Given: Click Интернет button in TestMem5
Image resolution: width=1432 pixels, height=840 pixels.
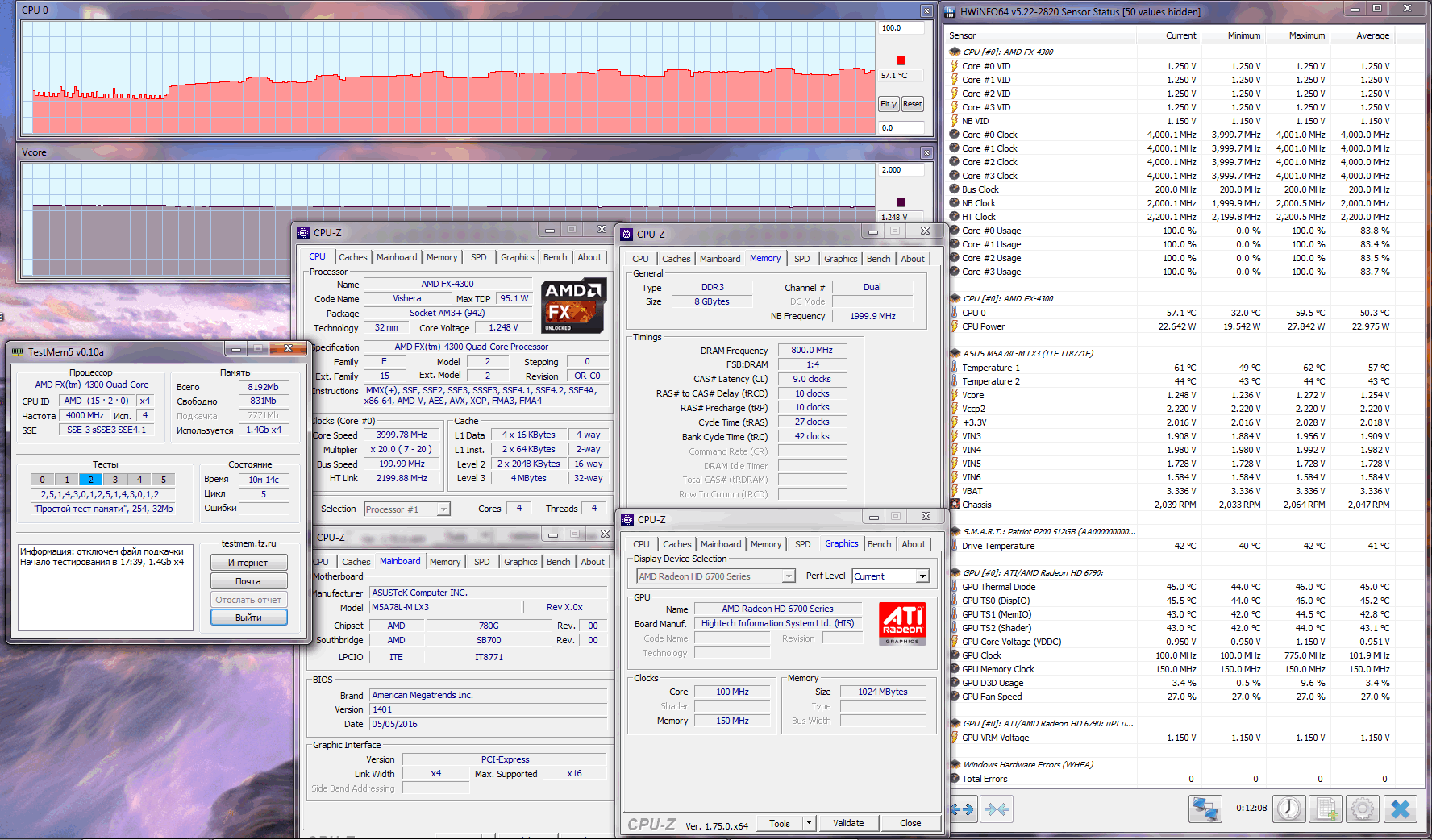Looking at the screenshot, I should pos(248,563).
